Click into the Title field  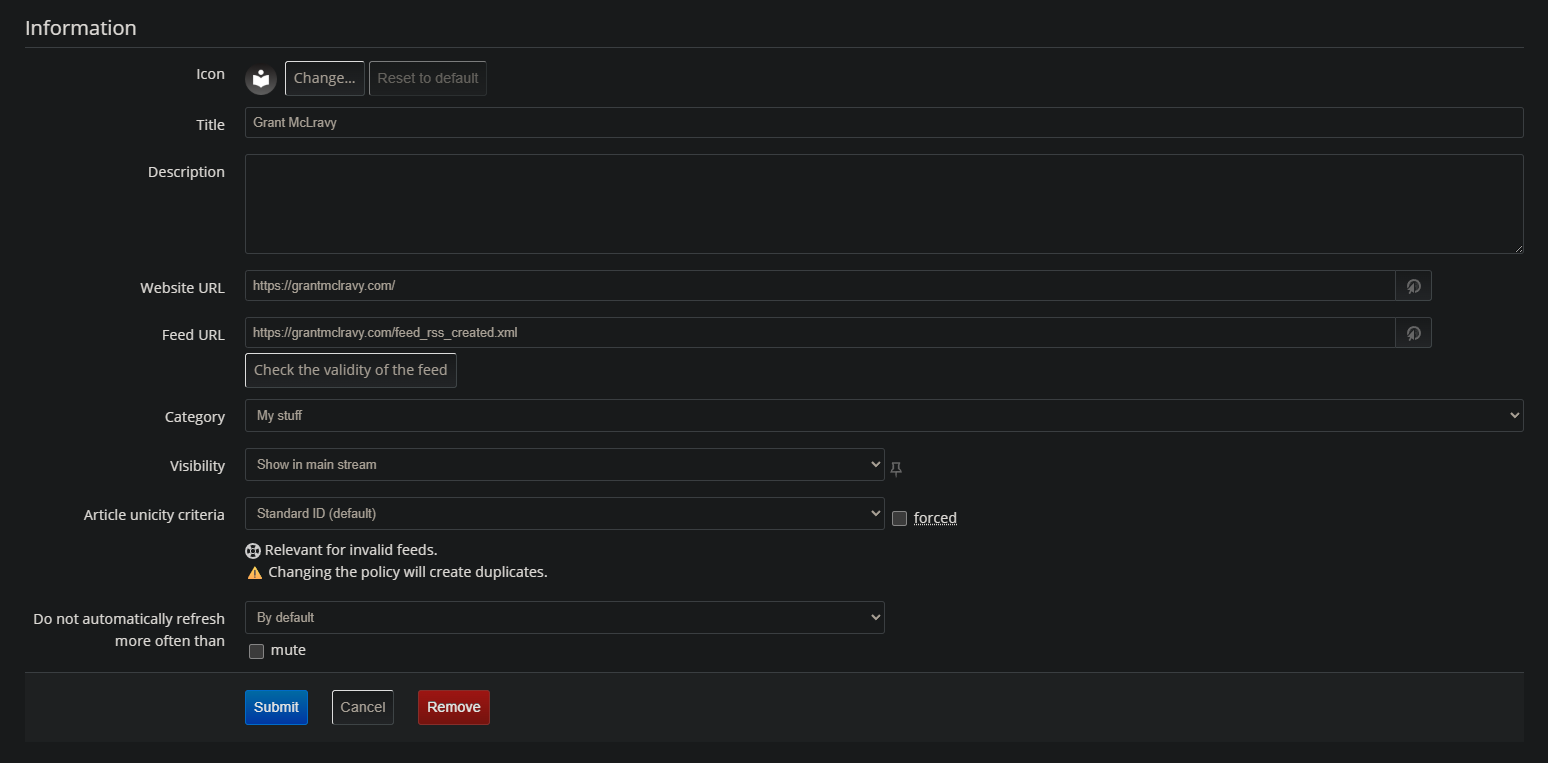point(883,123)
